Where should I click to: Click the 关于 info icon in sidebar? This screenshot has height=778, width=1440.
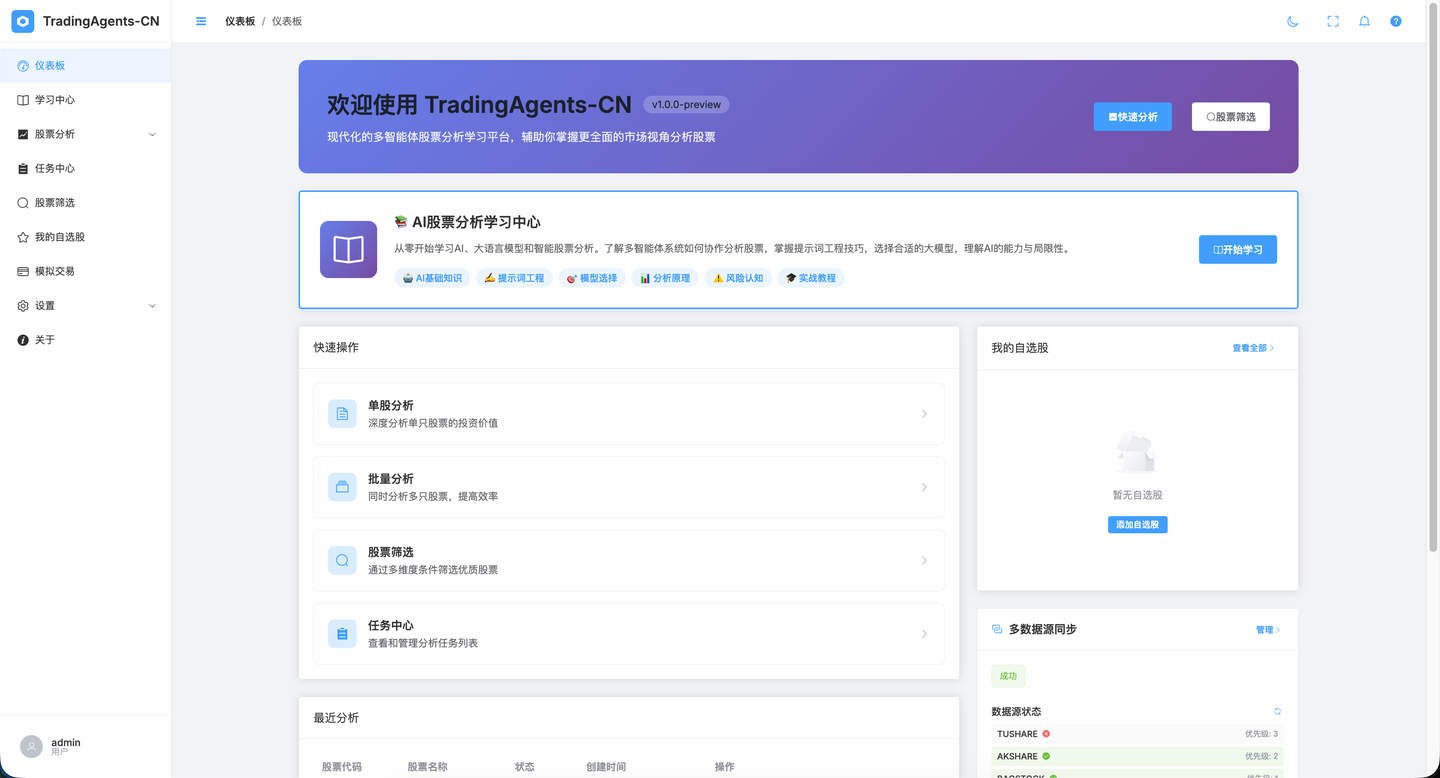pos(23,340)
